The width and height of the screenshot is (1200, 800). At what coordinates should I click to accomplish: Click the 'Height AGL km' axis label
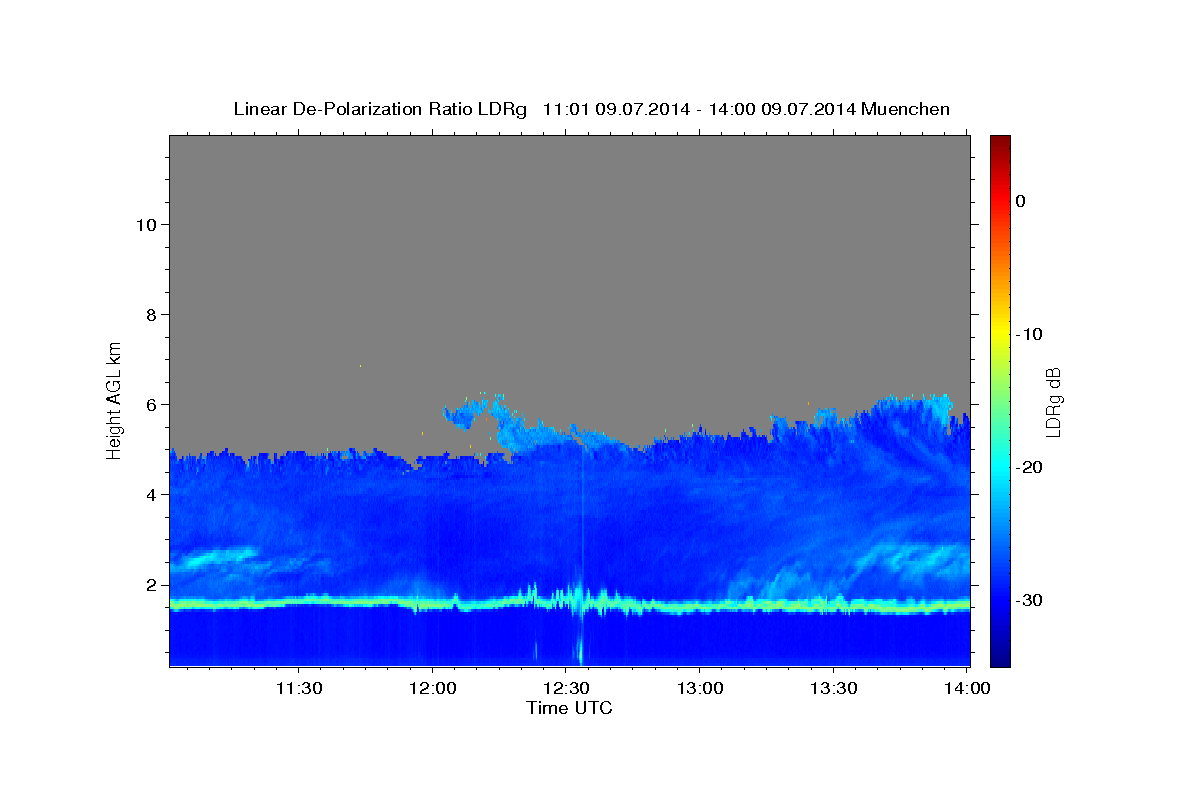tap(115, 399)
